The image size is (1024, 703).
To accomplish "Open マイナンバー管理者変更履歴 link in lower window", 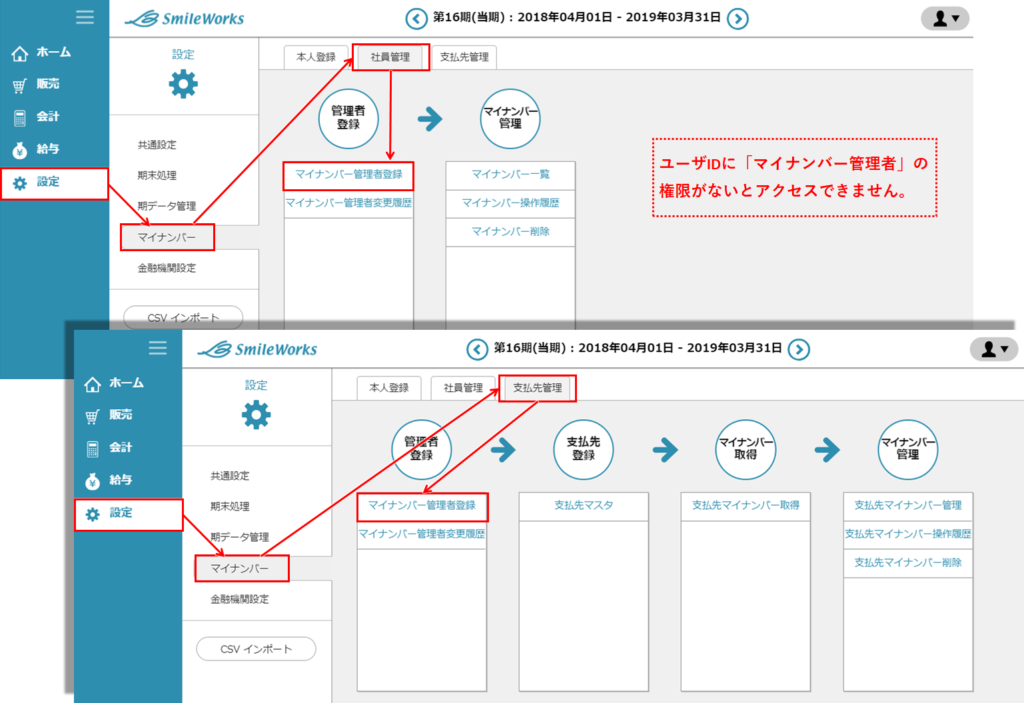I will point(422,534).
